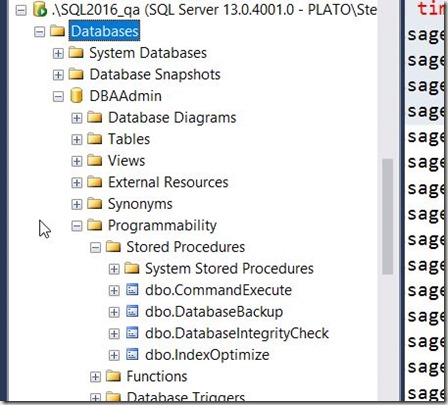Click the Synonyms folder icon
The image size is (448, 405).
95,203
